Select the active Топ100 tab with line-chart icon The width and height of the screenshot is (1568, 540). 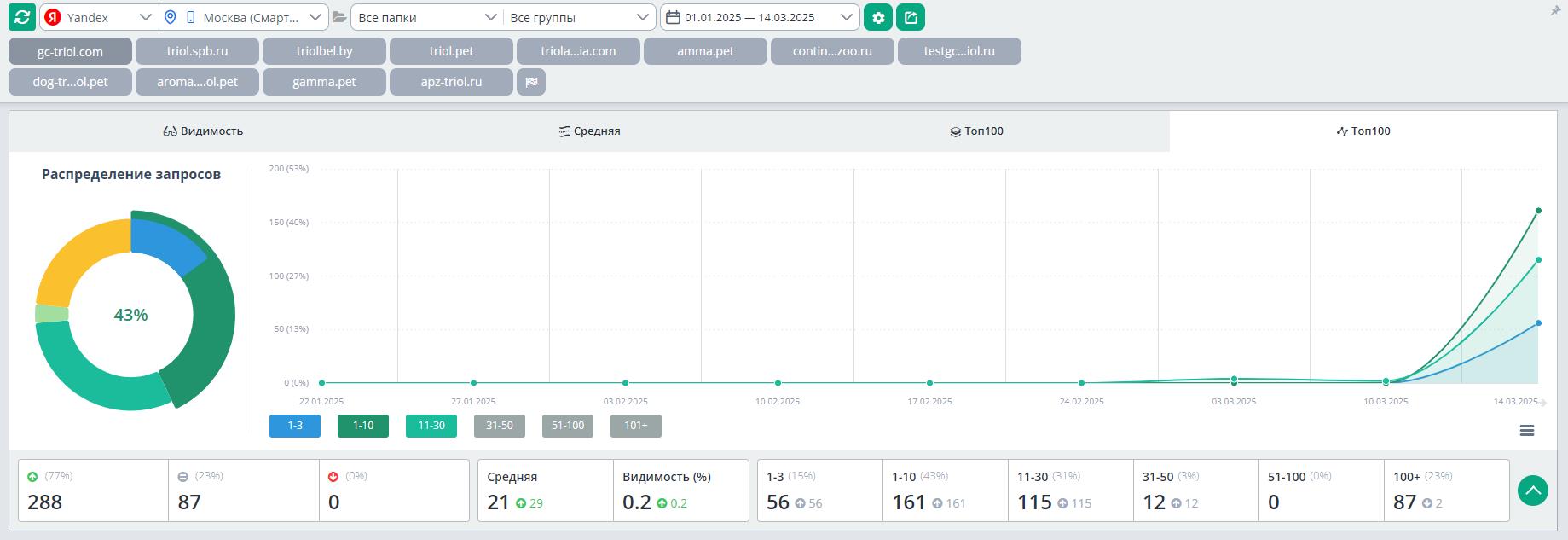pyautogui.click(x=1363, y=131)
